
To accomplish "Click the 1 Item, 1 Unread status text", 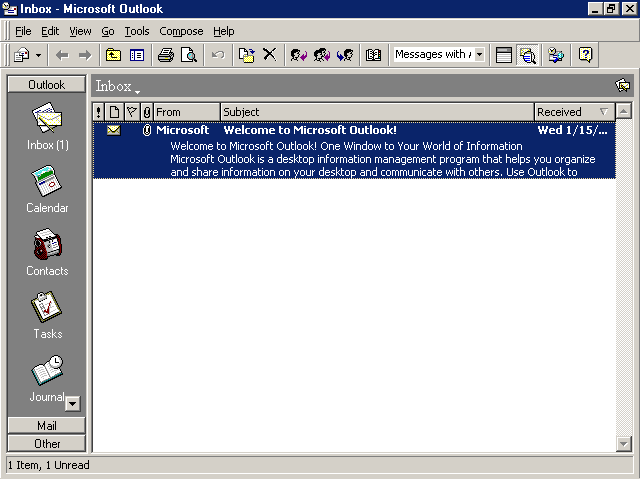I will coord(49,465).
